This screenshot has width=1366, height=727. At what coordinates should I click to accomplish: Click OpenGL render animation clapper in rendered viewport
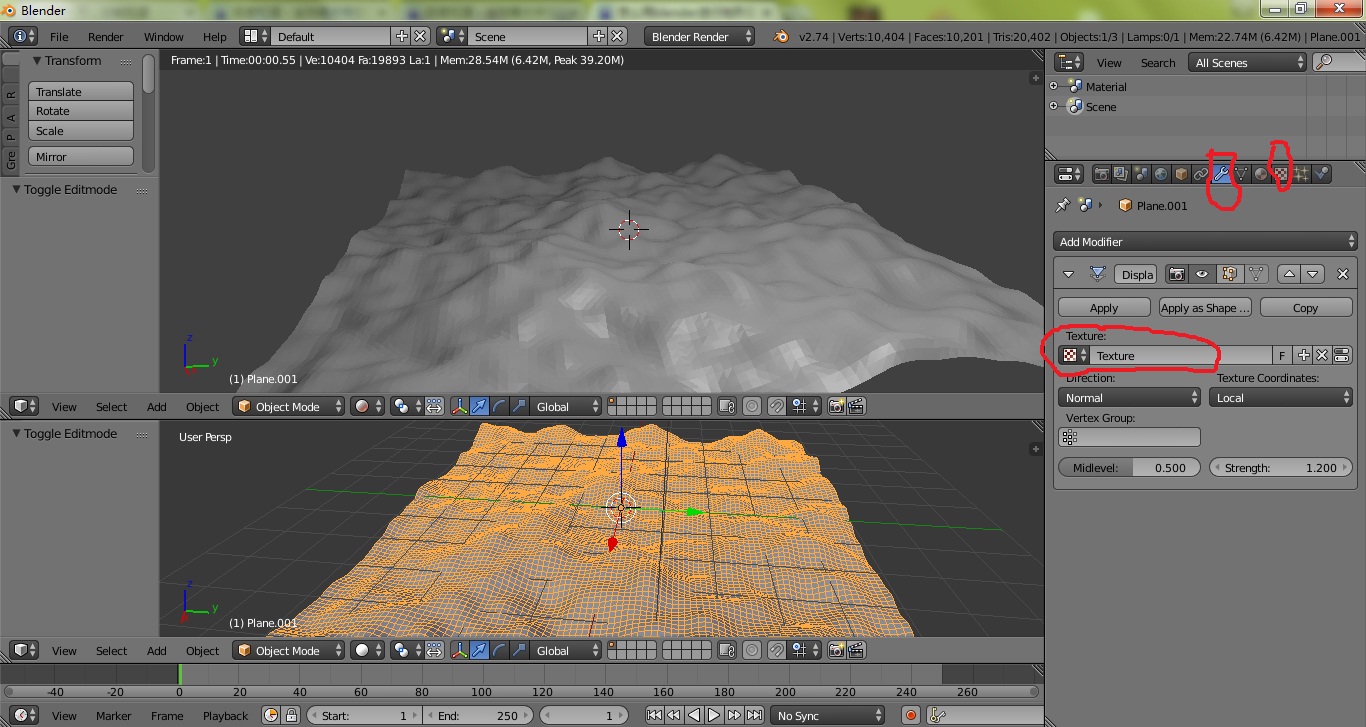coord(856,407)
